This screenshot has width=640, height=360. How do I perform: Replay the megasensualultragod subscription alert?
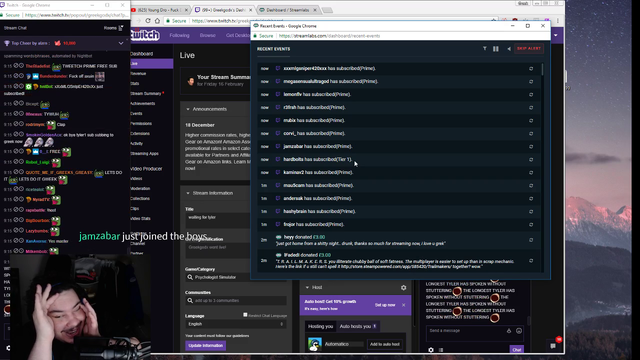point(531,82)
